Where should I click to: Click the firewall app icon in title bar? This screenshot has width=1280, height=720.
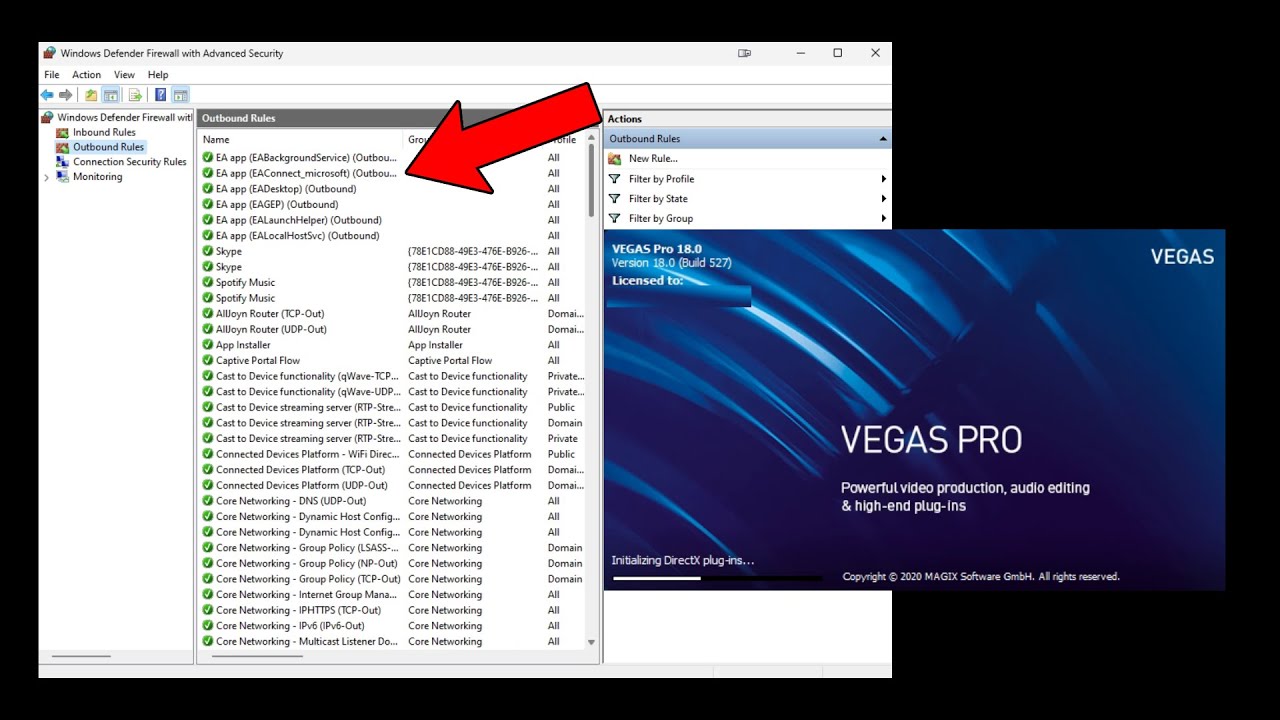(x=50, y=53)
